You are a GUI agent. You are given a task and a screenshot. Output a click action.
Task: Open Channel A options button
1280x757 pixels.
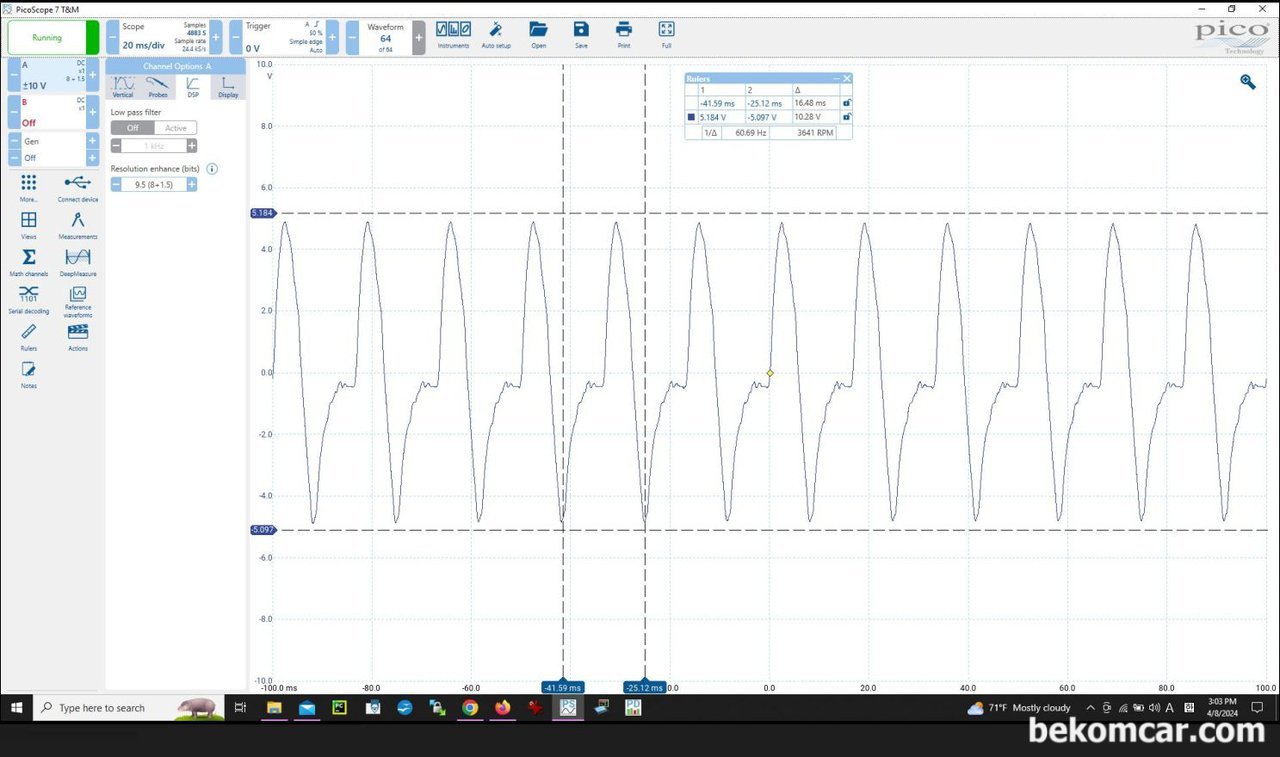(54, 76)
